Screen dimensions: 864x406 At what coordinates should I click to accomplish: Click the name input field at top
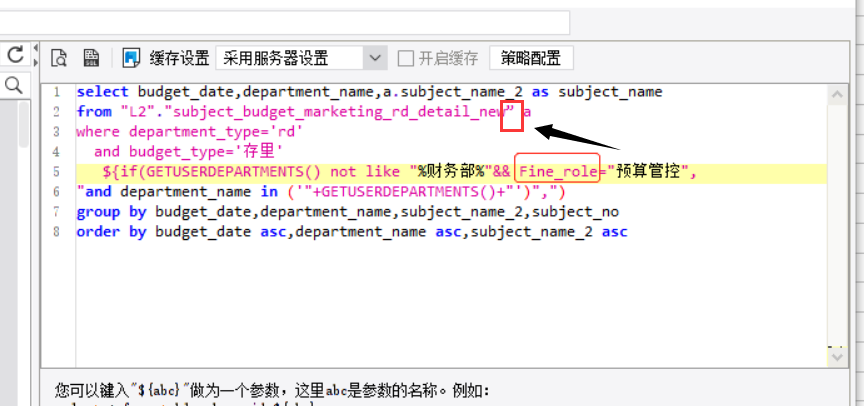285,23
